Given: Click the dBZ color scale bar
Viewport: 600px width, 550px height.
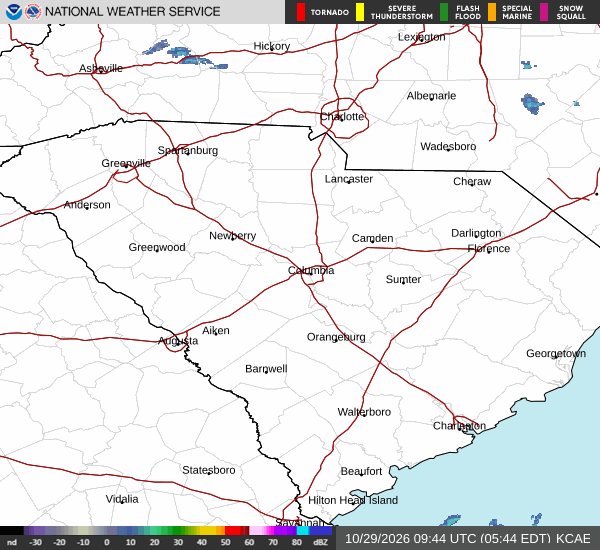Looking at the screenshot, I should (x=166, y=530).
